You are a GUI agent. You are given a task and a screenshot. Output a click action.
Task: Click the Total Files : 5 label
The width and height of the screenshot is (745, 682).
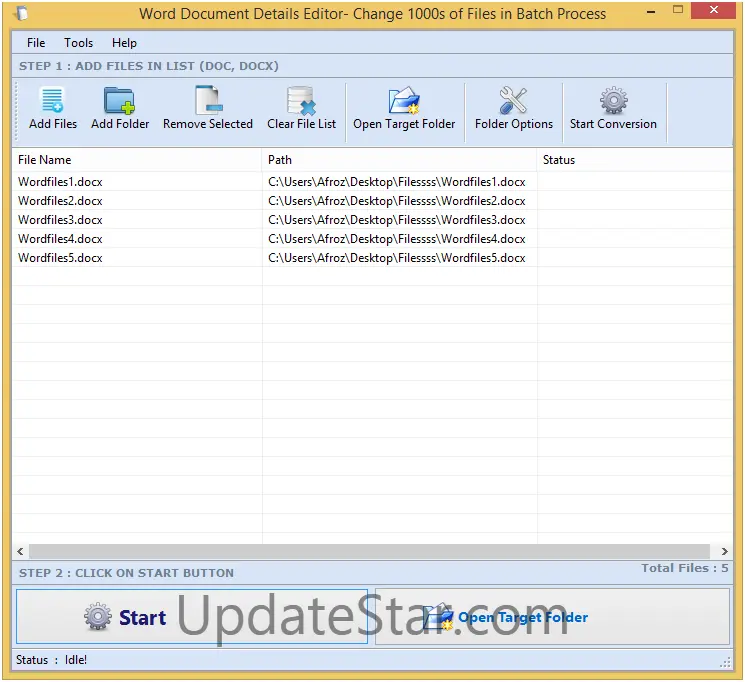point(685,568)
